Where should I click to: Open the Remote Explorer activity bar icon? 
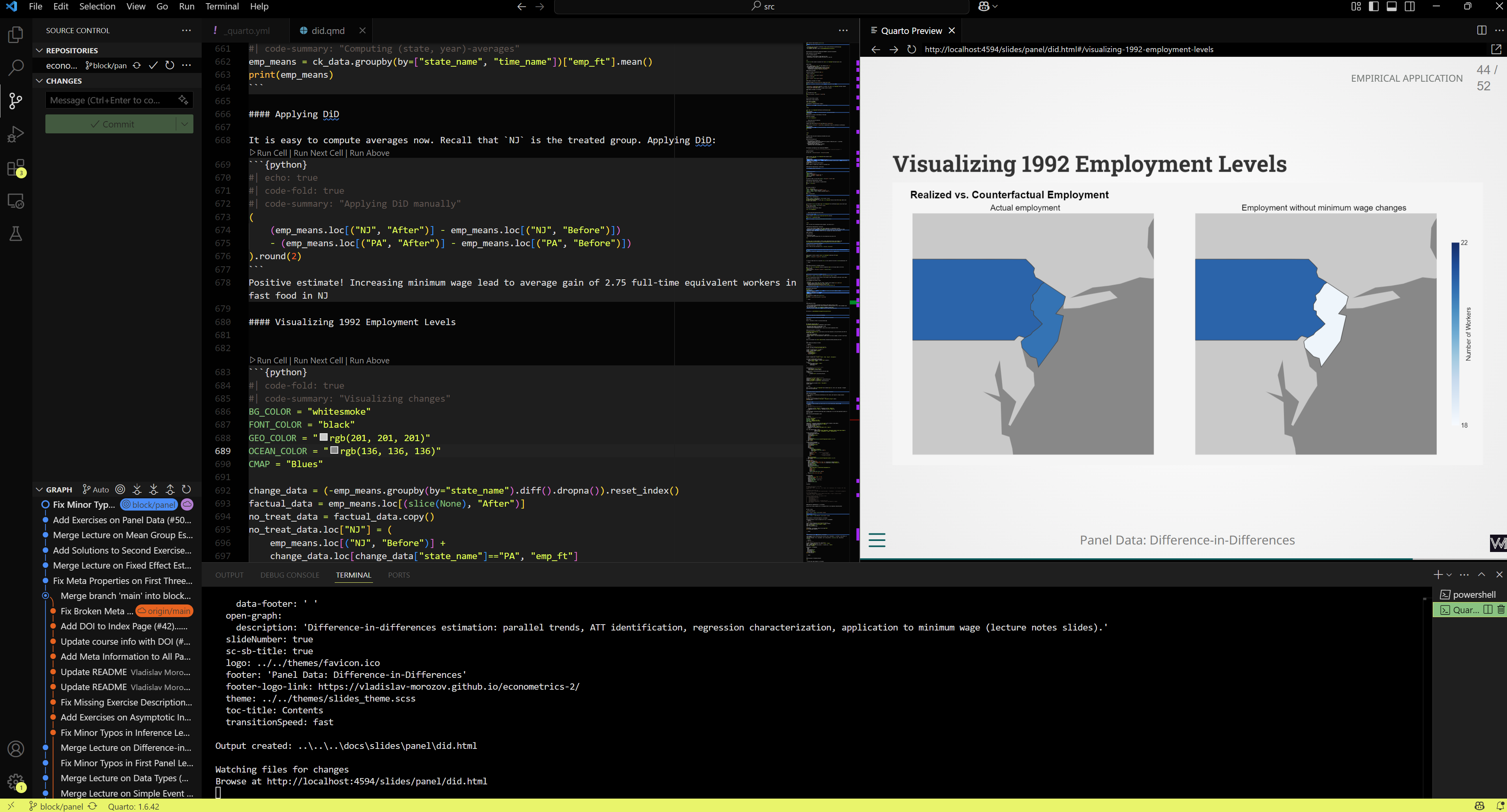[16, 201]
